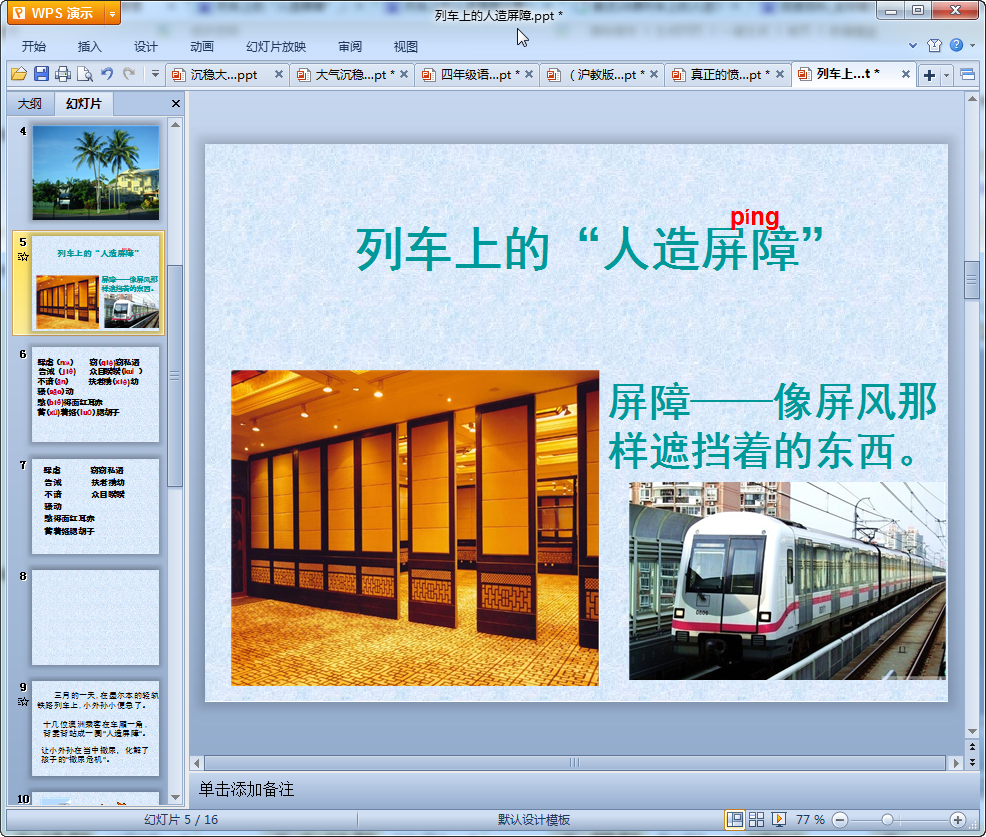
Task: Select slide 4 palm tree thumbnail
Action: coord(96,172)
